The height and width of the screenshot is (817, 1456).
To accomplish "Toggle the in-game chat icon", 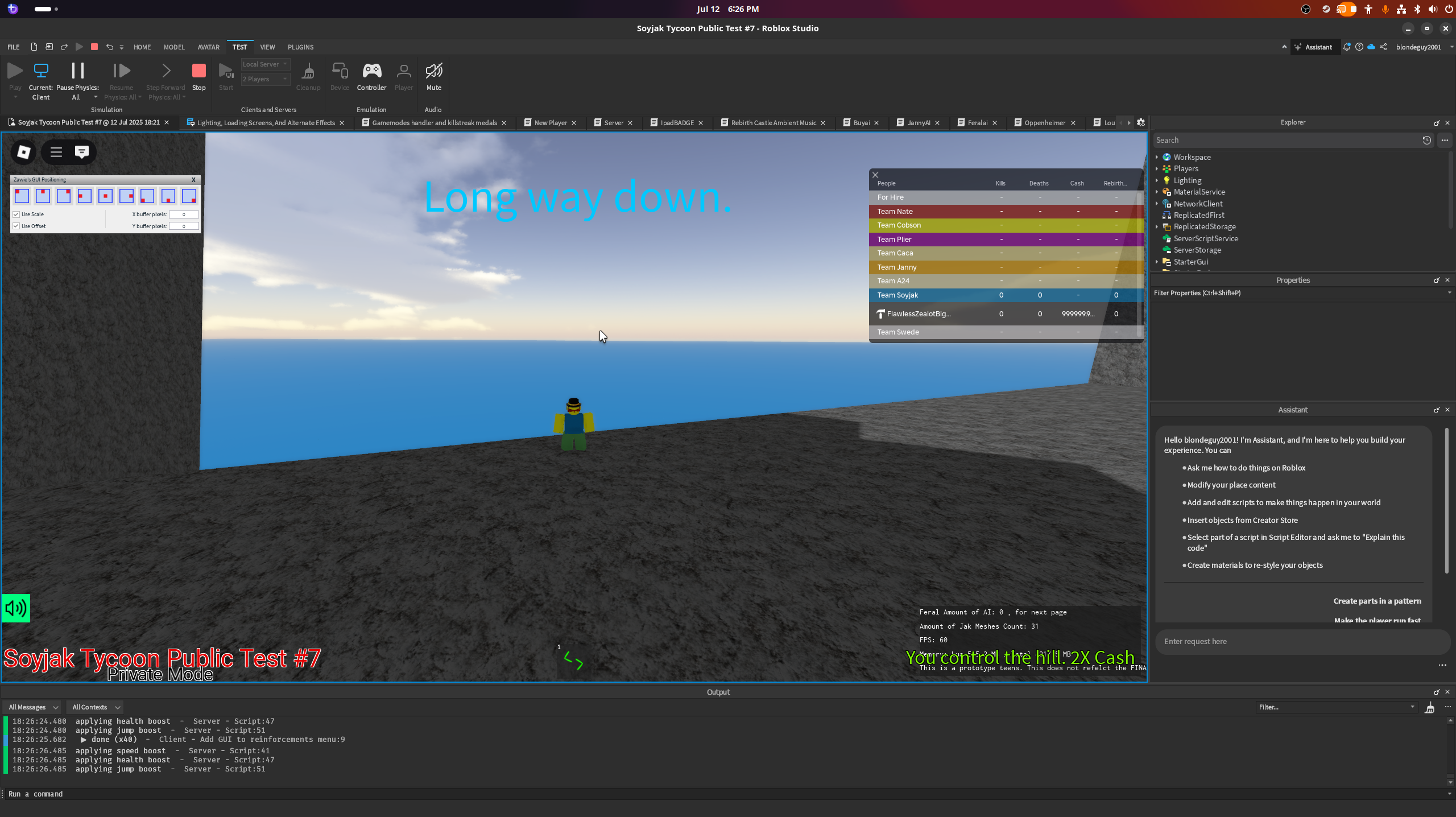I will [x=82, y=152].
